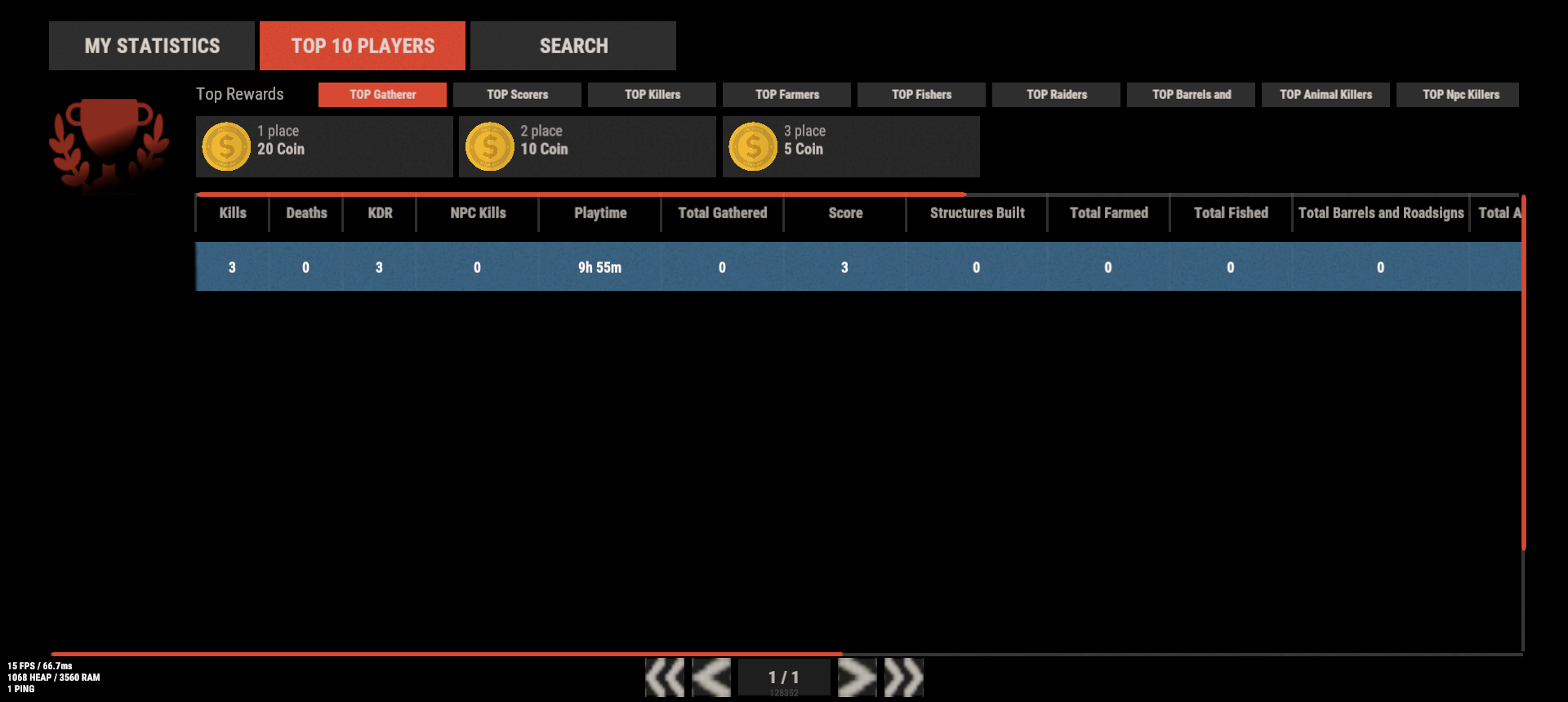Select the TOP Scorers category
Screen dimensions: 1568x702
click(517, 95)
